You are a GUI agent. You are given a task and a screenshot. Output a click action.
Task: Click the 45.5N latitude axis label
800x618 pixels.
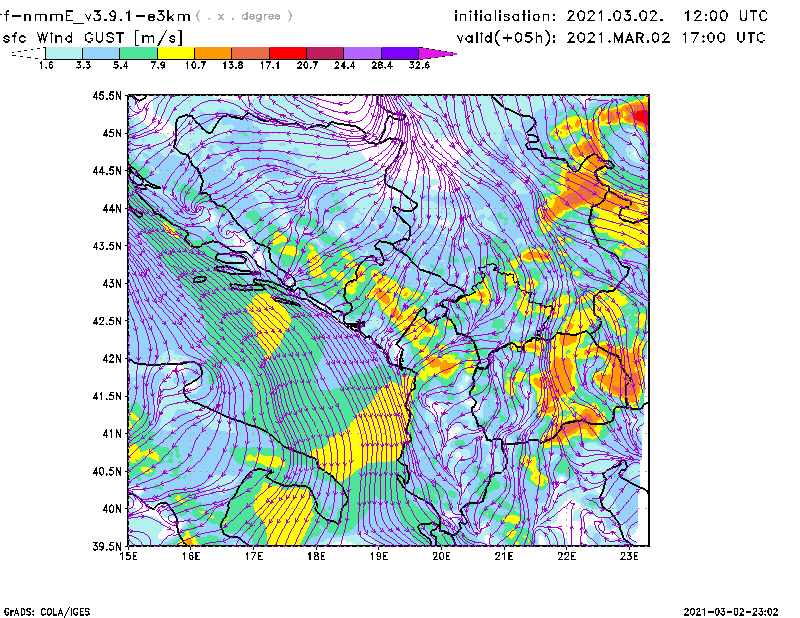click(107, 95)
